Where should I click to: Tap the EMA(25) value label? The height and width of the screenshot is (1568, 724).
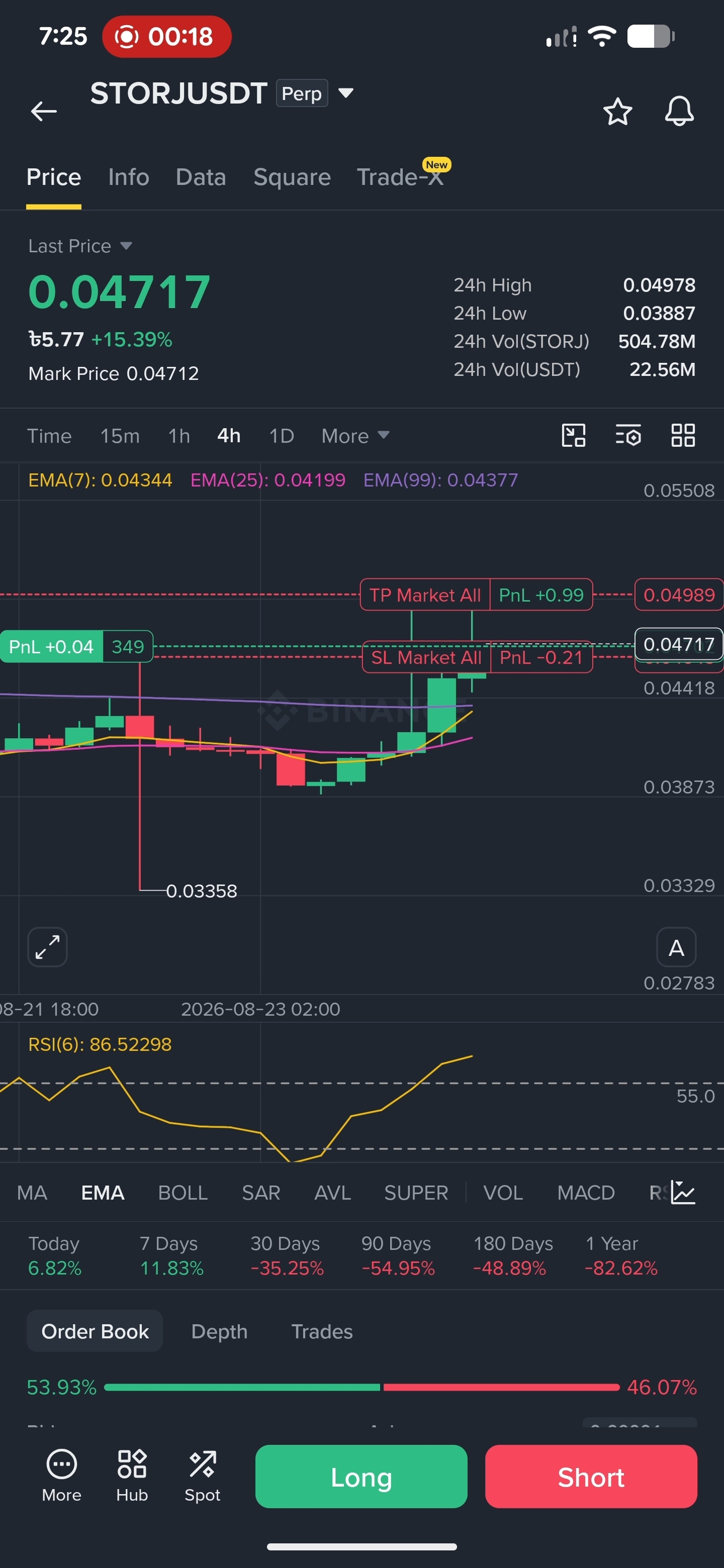click(x=268, y=480)
